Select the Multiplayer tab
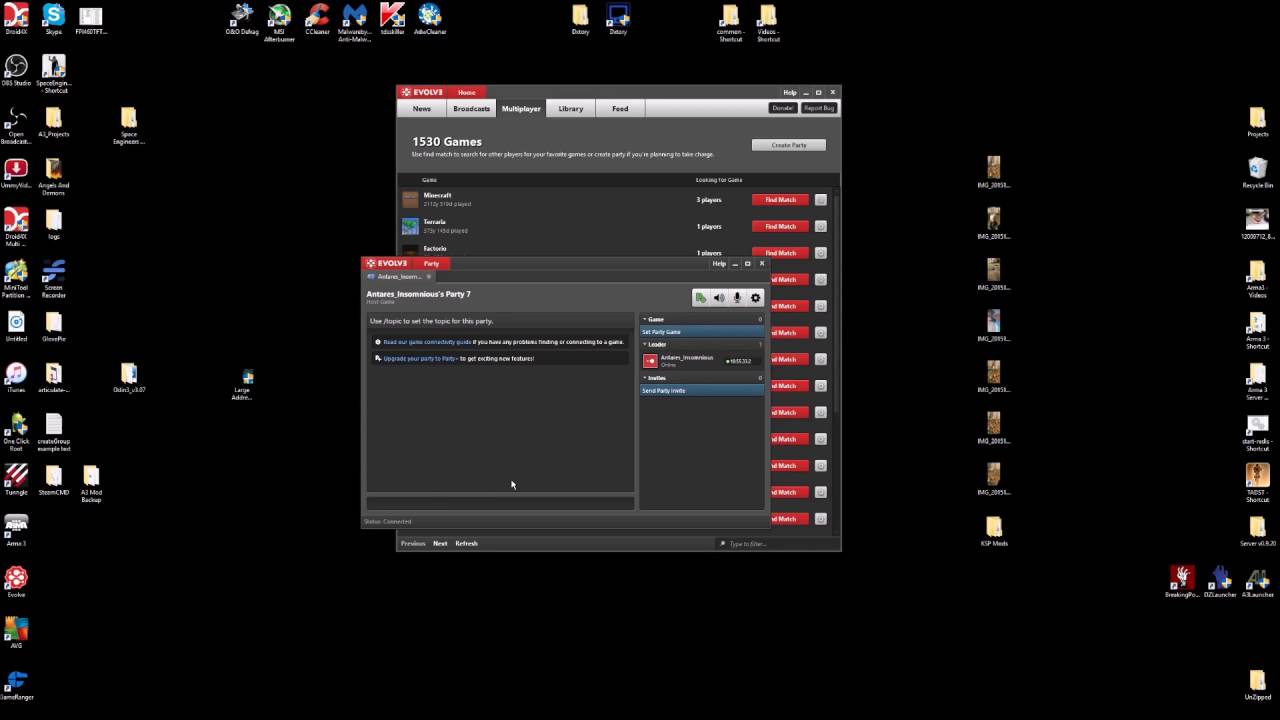The image size is (1280, 720). click(x=521, y=108)
